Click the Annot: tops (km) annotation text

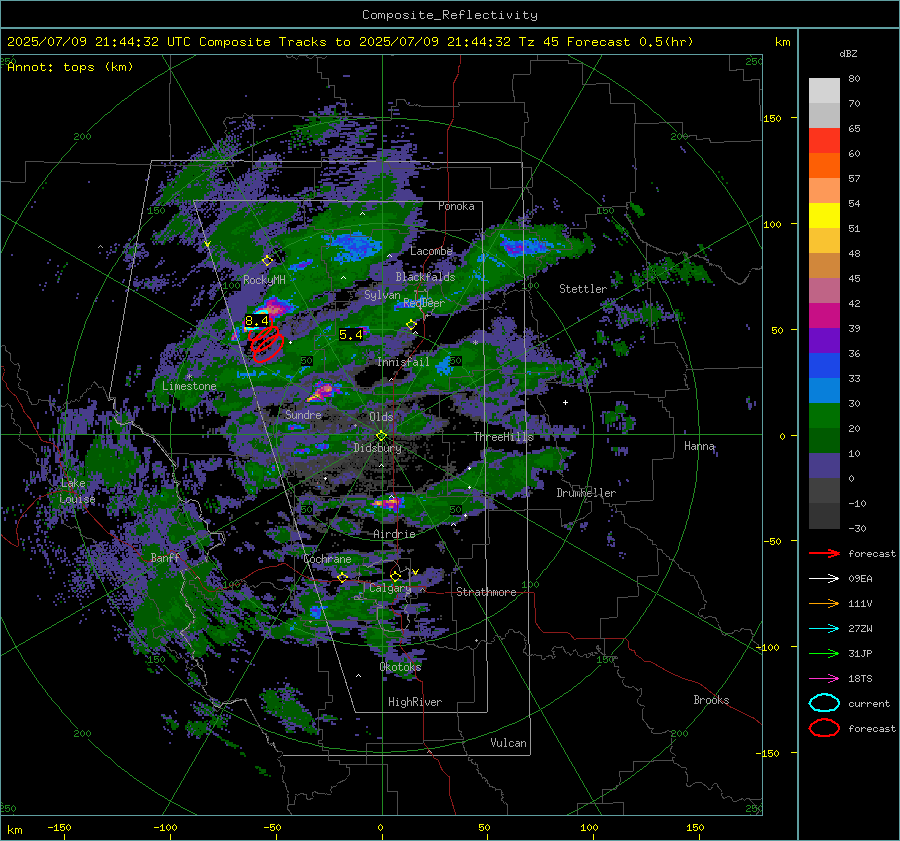click(x=70, y=67)
